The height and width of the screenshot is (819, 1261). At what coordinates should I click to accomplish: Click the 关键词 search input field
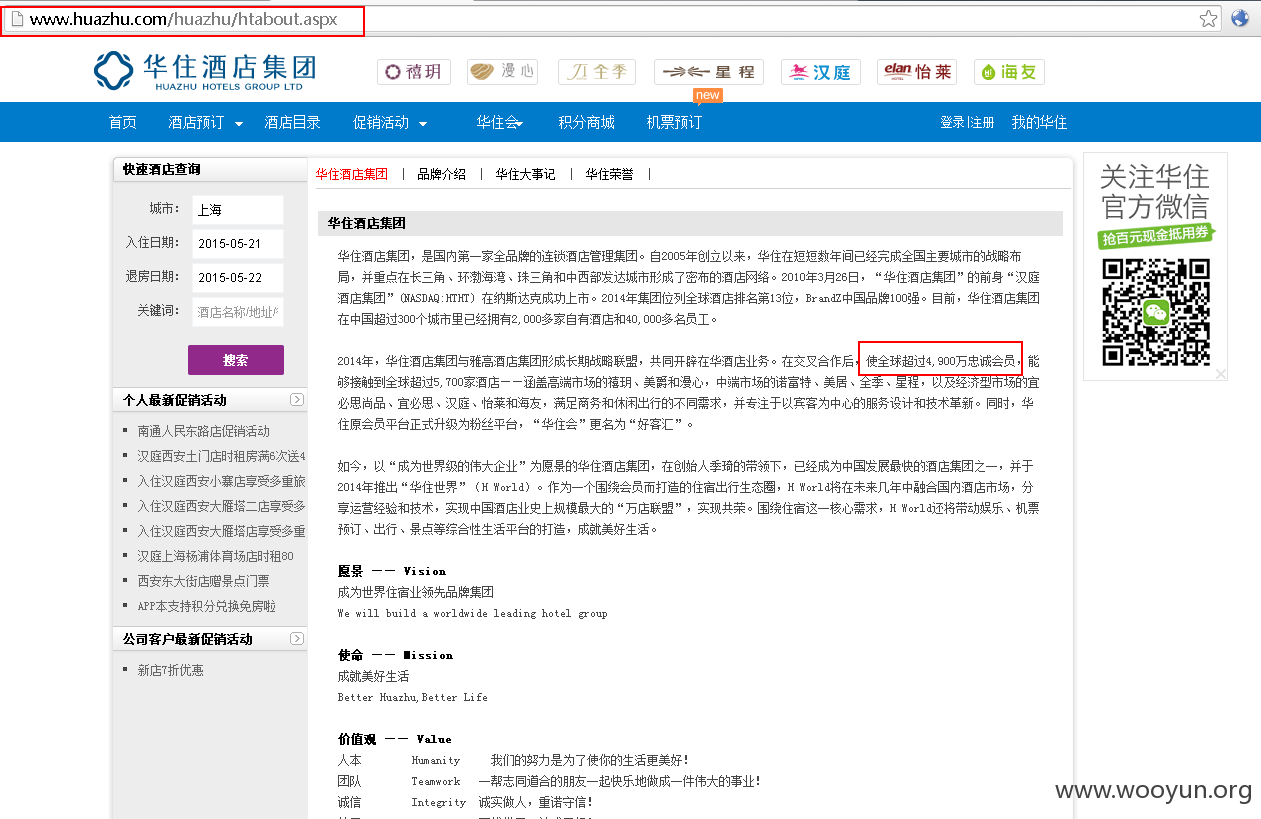point(238,312)
